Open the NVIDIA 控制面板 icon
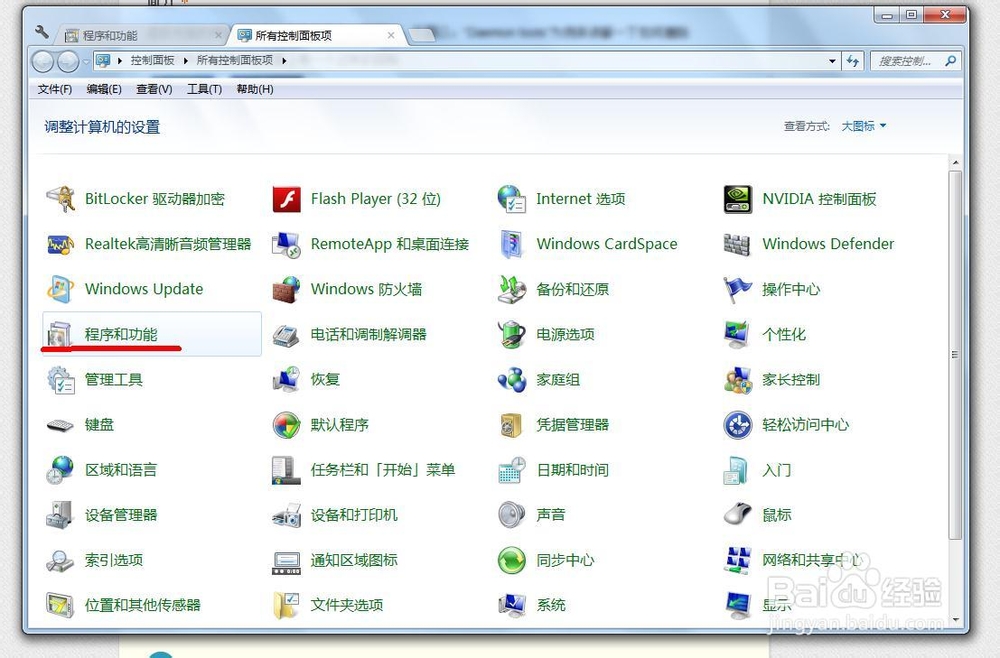This screenshot has width=1000, height=658. pyautogui.click(x=738, y=199)
